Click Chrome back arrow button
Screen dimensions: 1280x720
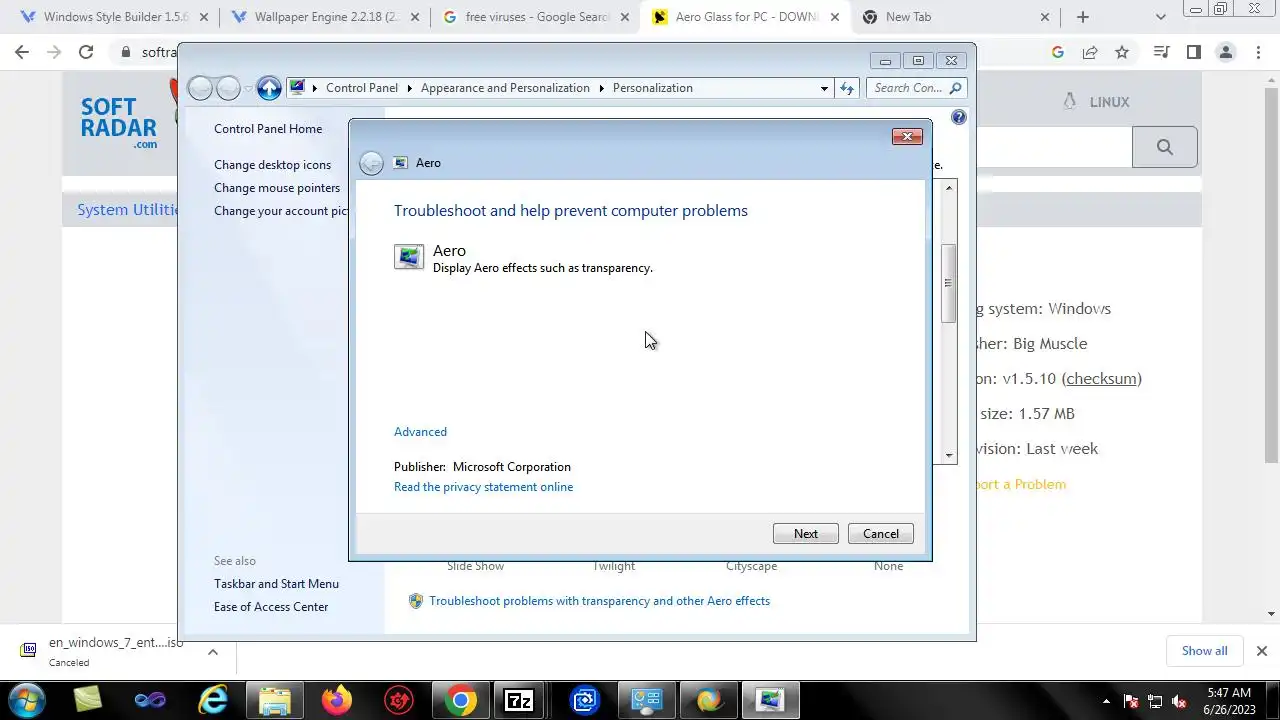click(22, 52)
